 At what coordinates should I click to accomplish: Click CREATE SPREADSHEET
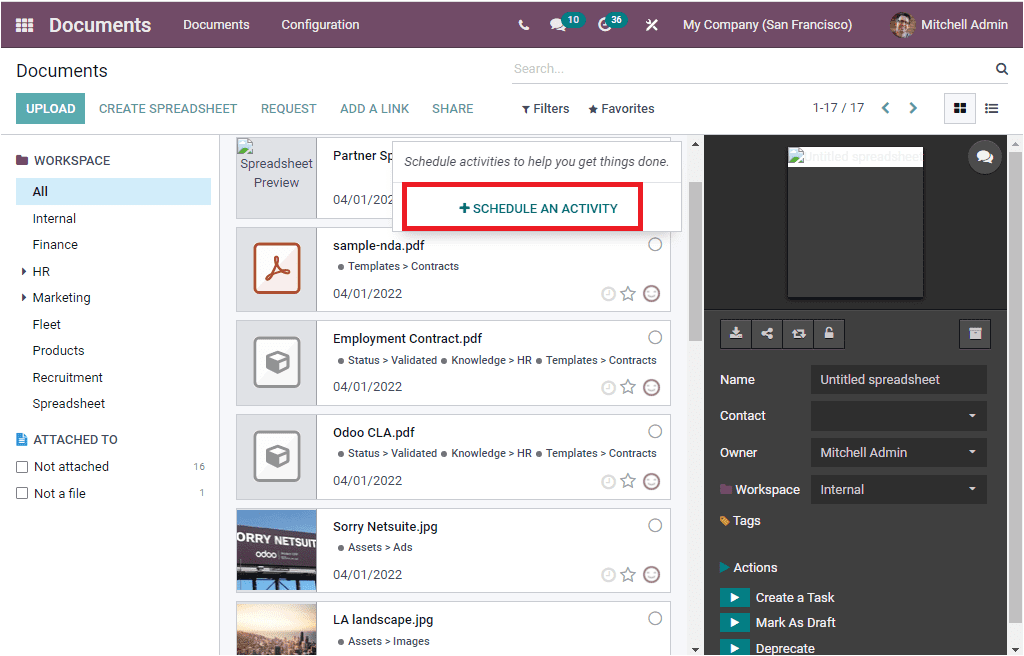point(168,108)
